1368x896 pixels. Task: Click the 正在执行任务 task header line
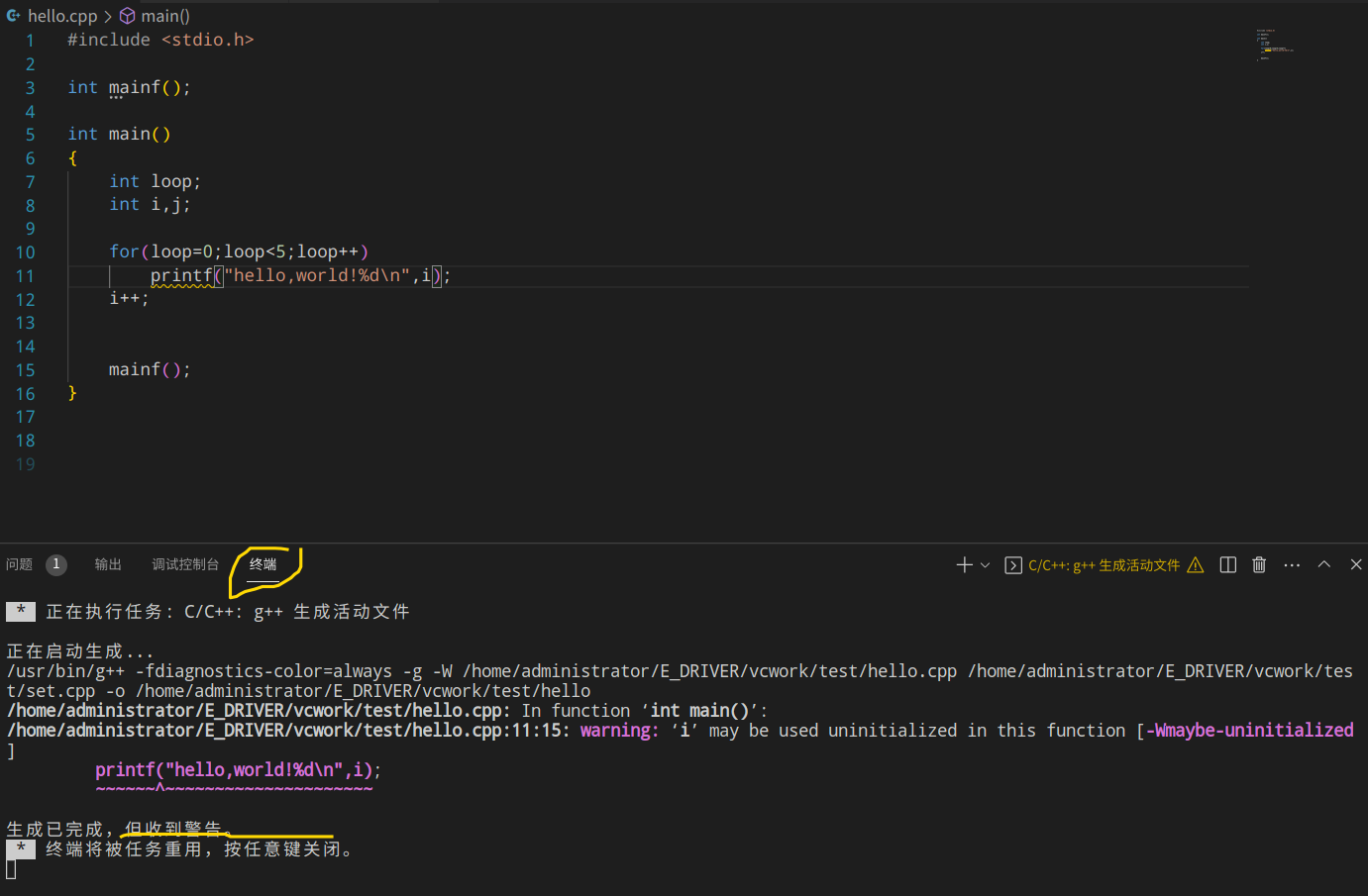(227, 612)
